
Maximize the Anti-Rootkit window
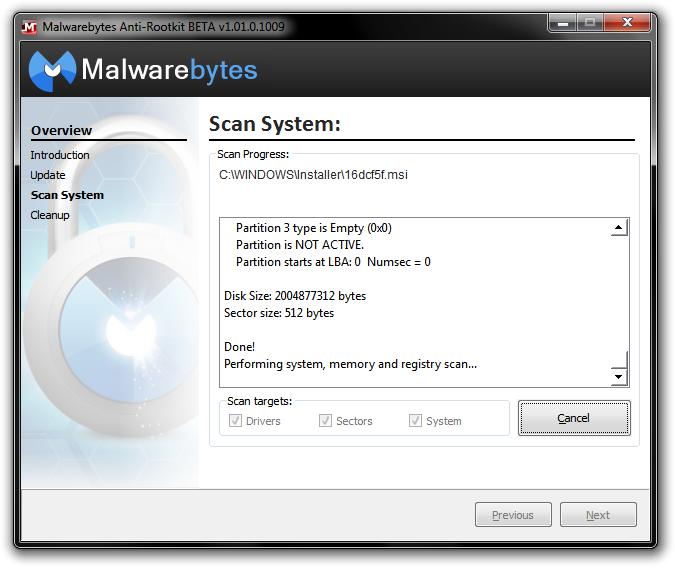(590, 23)
